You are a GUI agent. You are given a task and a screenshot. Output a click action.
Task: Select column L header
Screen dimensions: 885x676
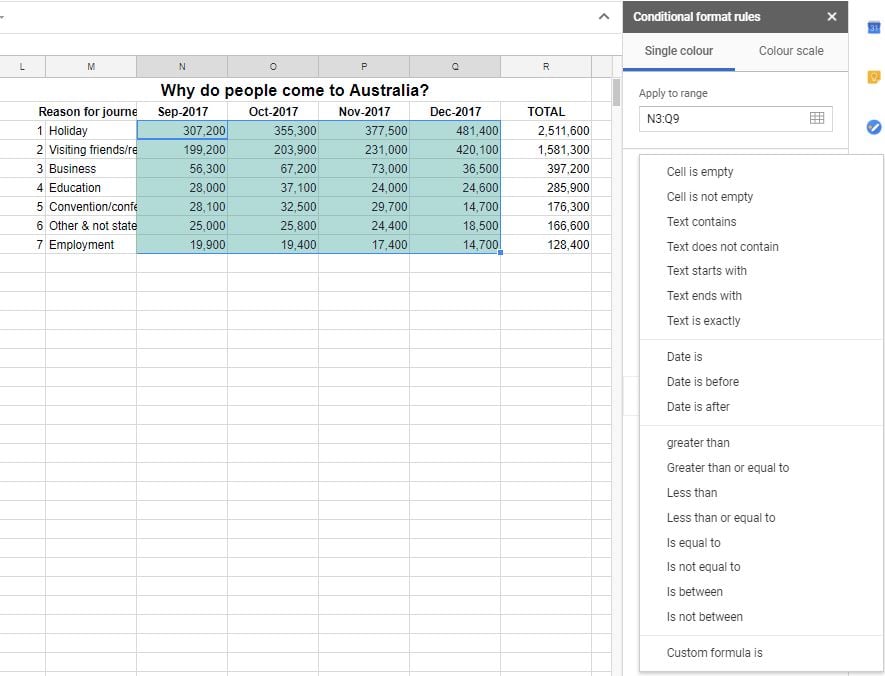22,67
